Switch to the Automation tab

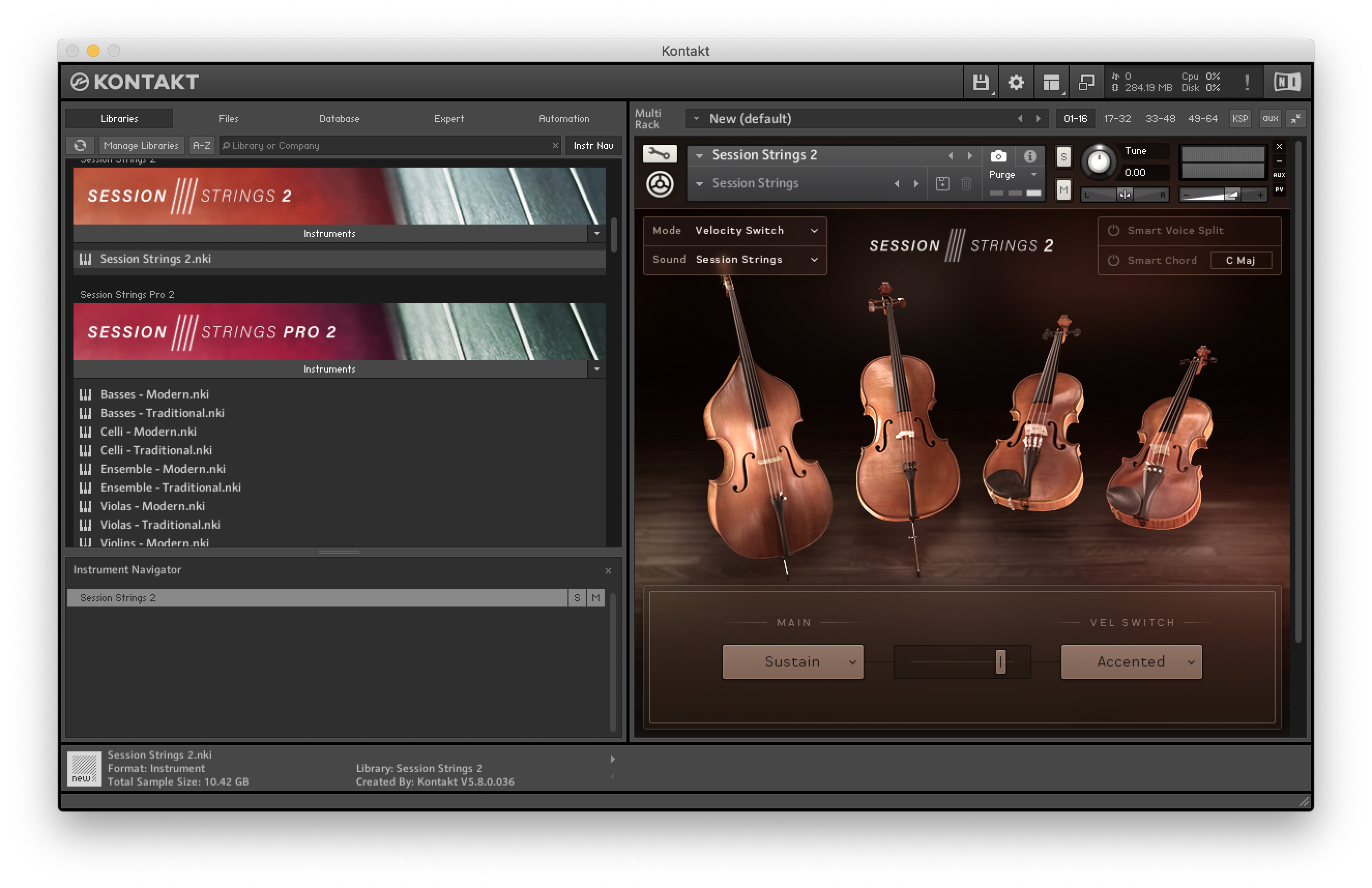(564, 119)
